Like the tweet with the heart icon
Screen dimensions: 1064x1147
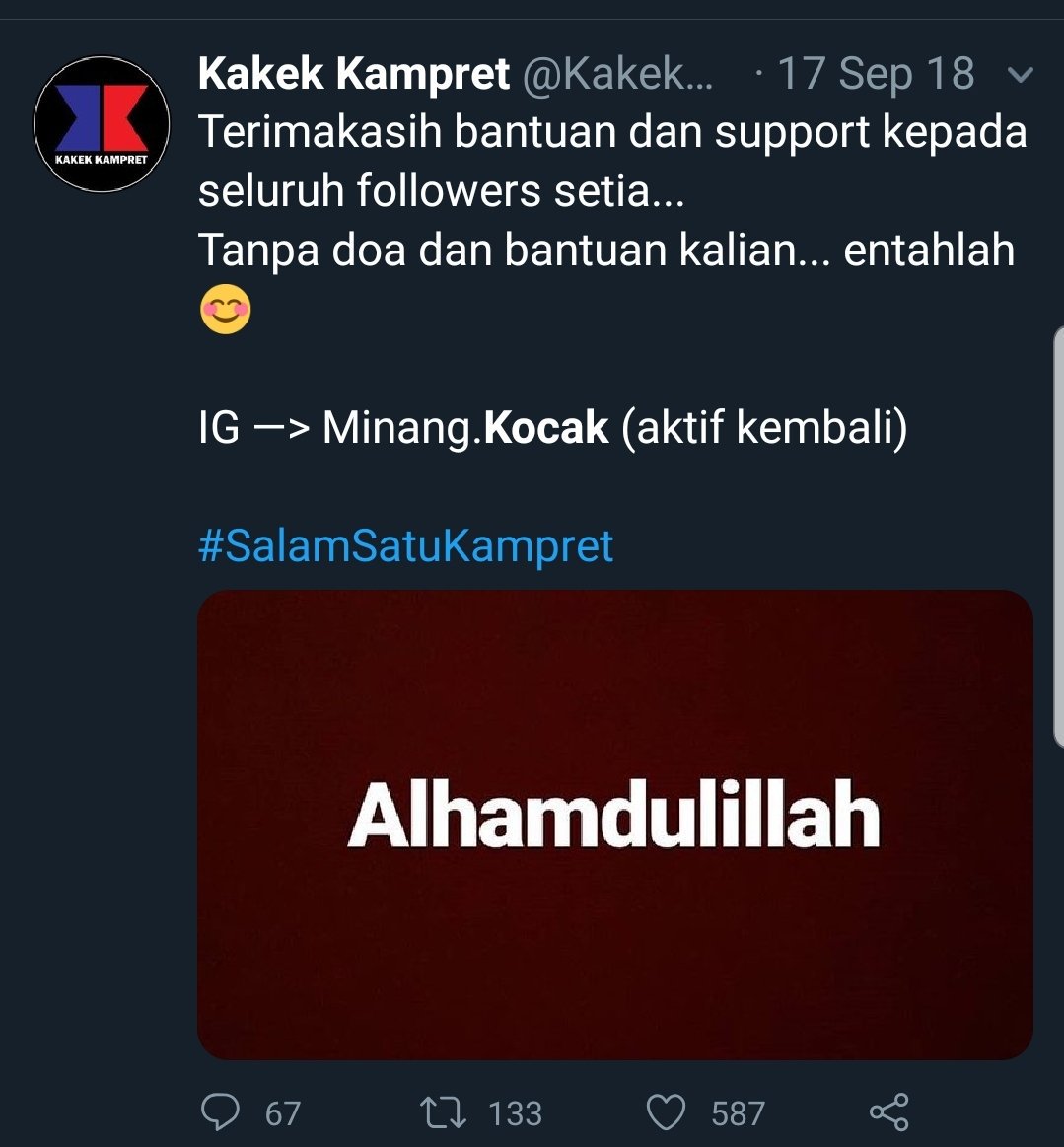pyautogui.click(x=667, y=1112)
